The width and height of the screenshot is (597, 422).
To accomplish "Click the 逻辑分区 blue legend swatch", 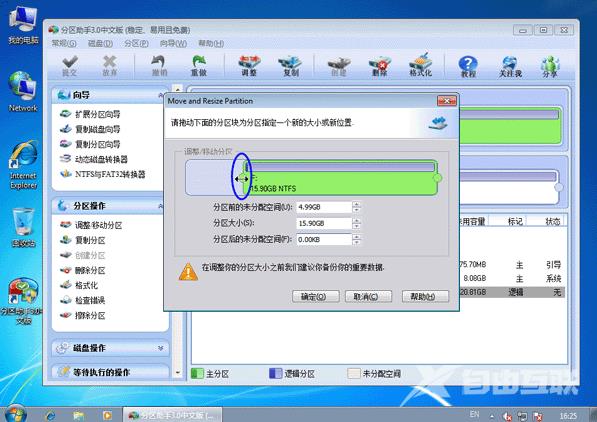I will click(x=275, y=373).
